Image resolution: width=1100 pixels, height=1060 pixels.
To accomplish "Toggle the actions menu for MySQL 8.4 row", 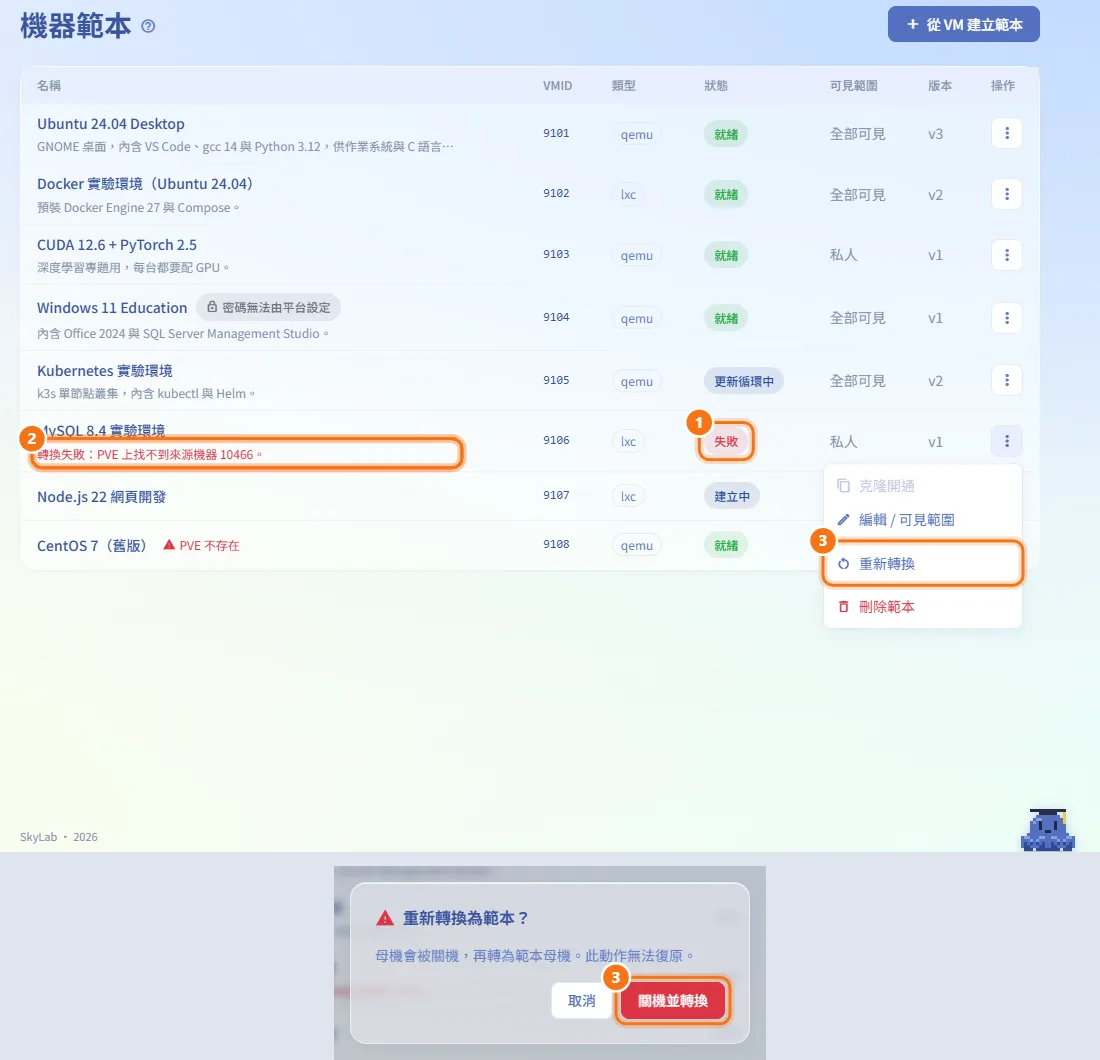I will [x=1007, y=441].
